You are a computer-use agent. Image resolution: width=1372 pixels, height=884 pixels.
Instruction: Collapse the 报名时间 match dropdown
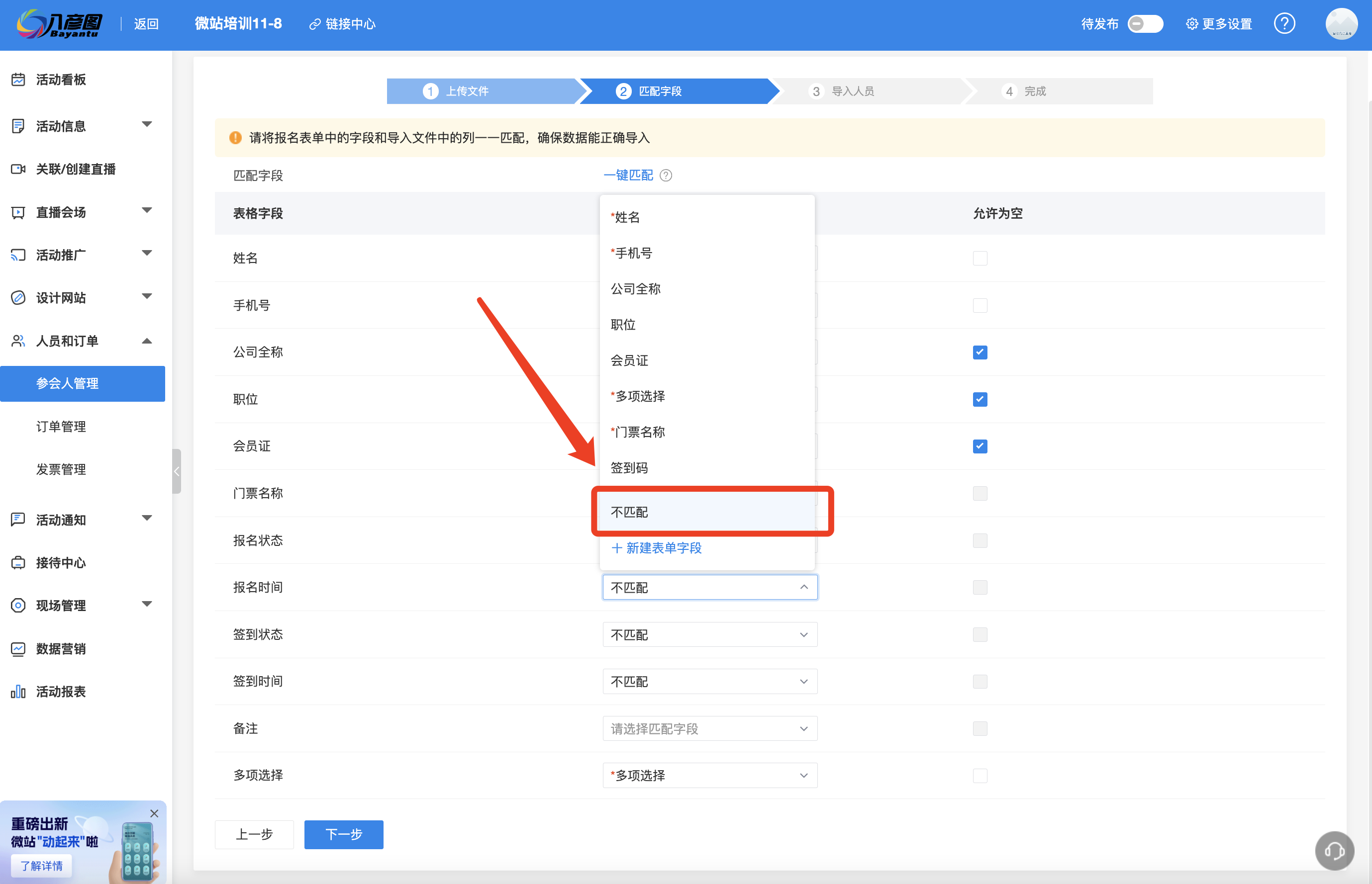[710, 587]
